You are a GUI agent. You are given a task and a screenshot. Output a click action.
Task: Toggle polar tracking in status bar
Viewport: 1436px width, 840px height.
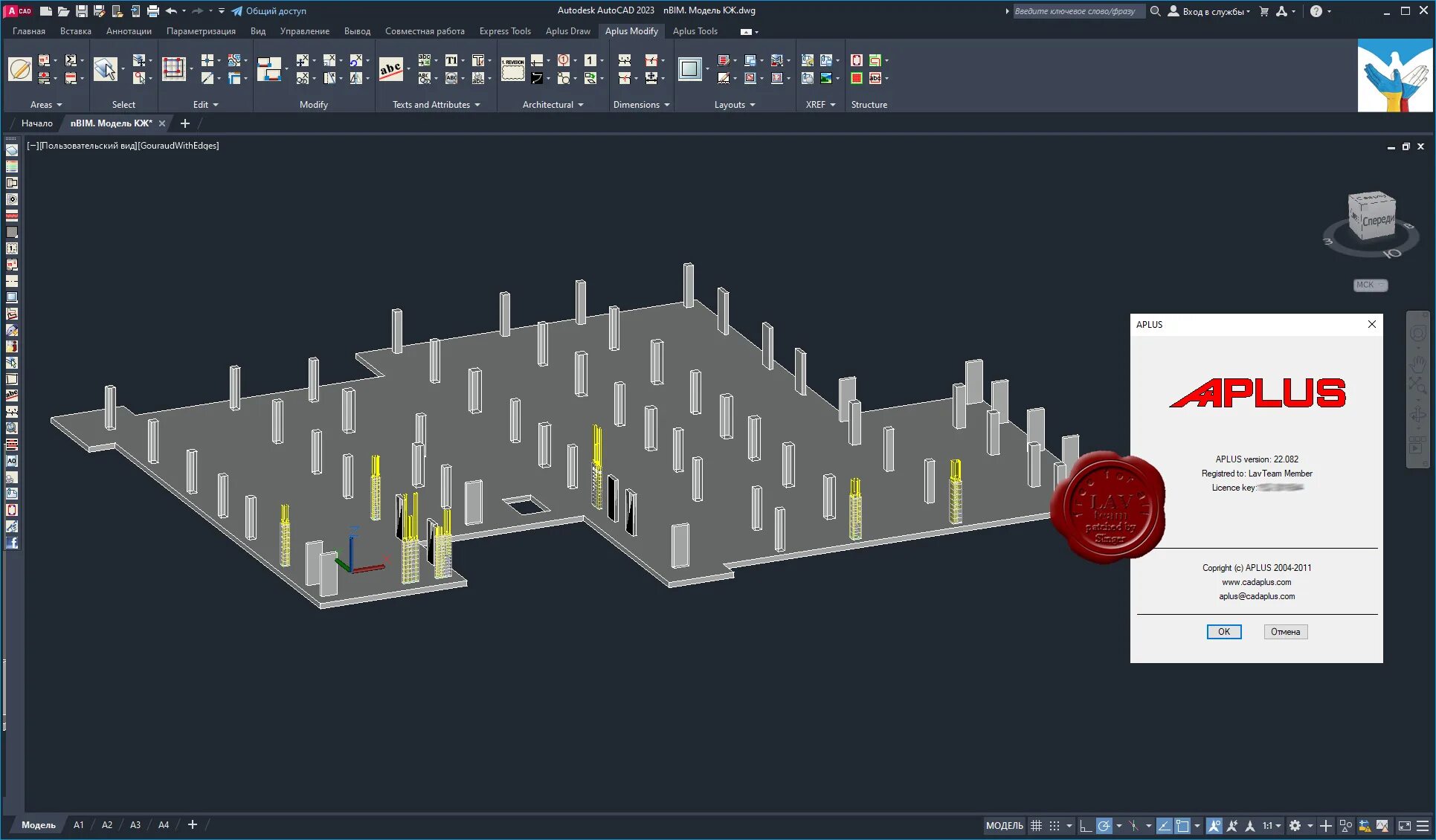tap(1104, 825)
